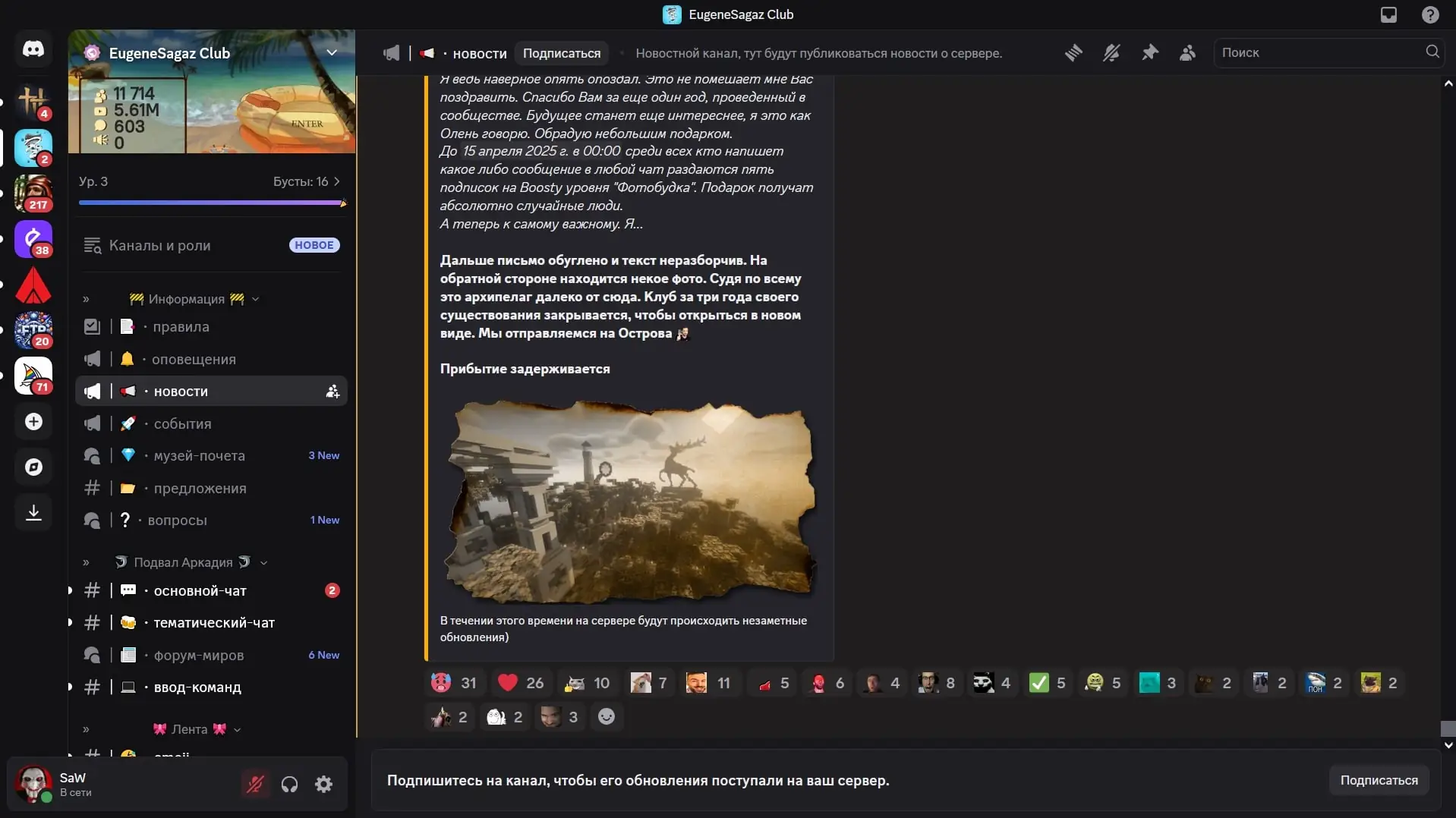Toggle microphone mute in user panel
The height and width of the screenshot is (818, 1456).
pos(255,784)
